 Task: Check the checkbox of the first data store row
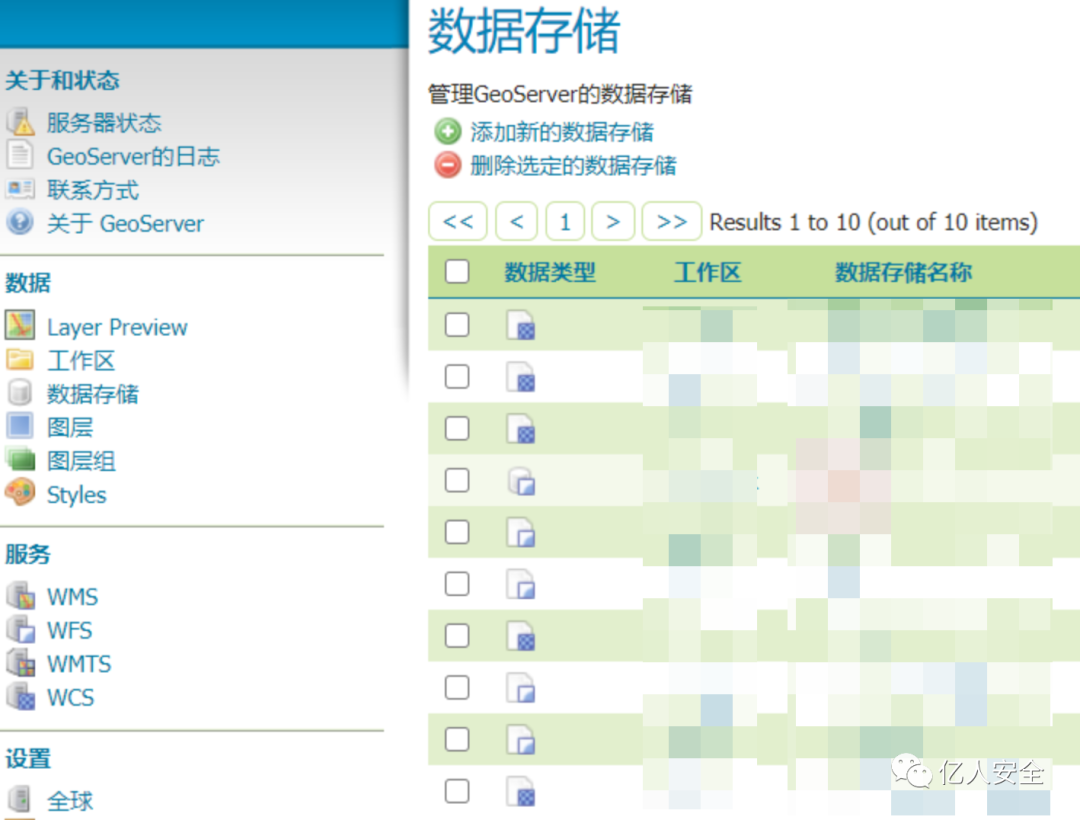coord(457,323)
